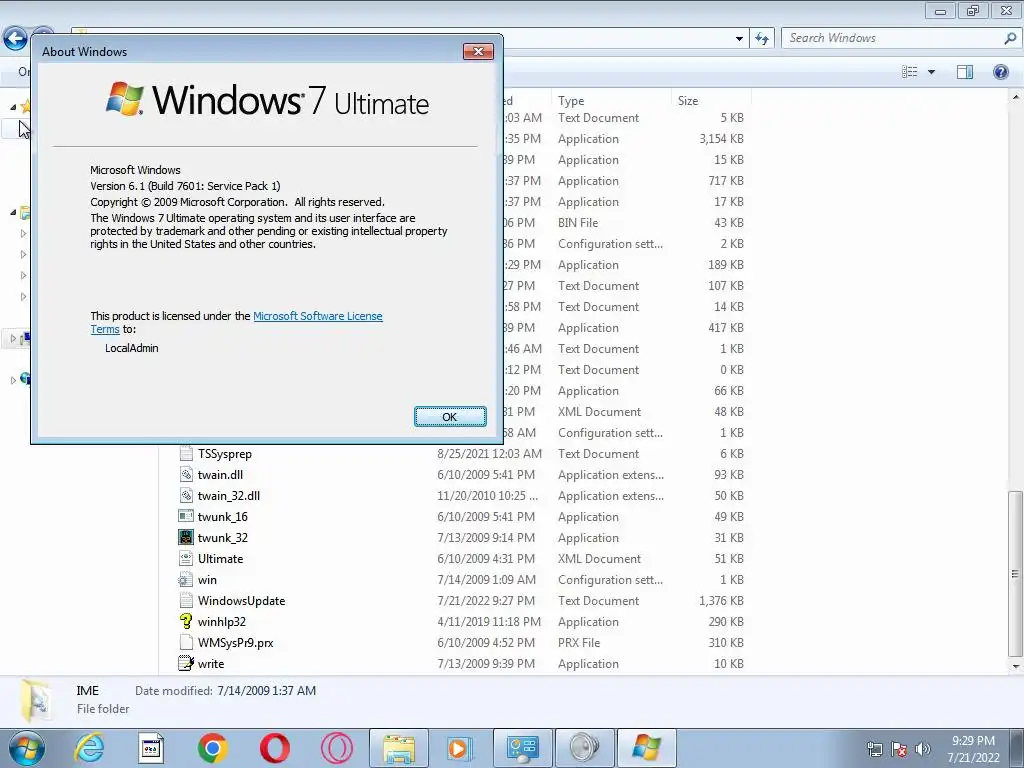Collapse the Favorites tree node
Screen dimensions: 1024x768
click(x=13, y=107)
